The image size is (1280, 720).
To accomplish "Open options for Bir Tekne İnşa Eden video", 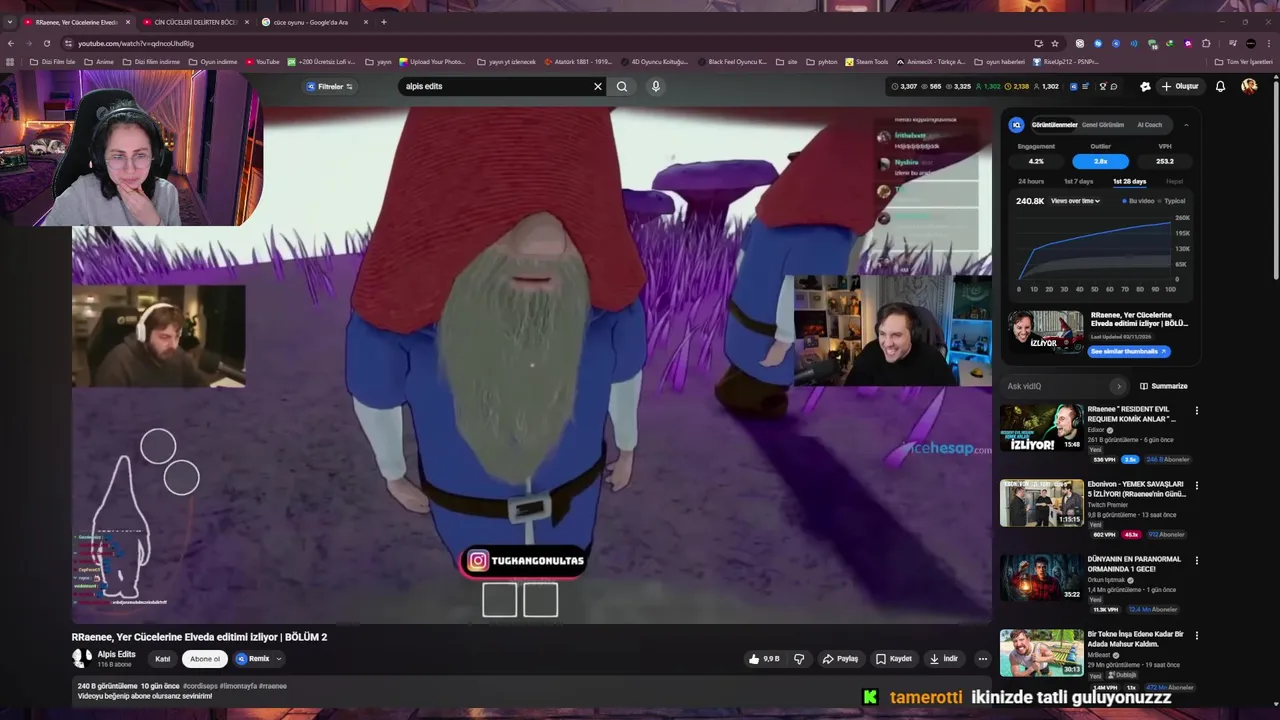I will coord(1196,635).
